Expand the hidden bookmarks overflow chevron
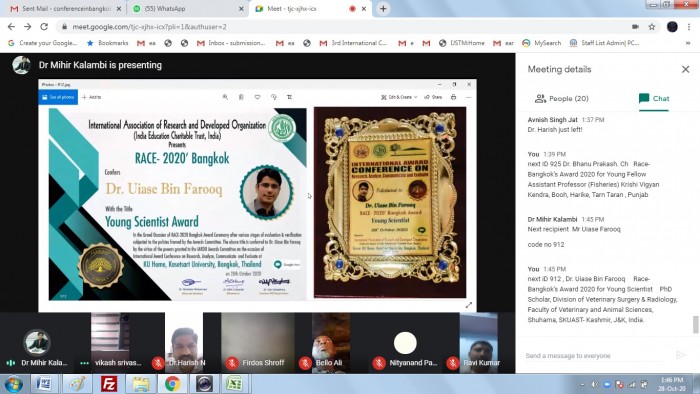Screen dimensions: 700x394 pos(688,43)
